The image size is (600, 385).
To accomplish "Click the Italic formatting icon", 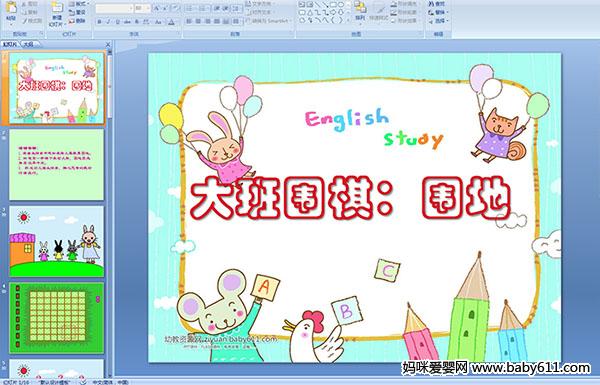I will 108,22.
